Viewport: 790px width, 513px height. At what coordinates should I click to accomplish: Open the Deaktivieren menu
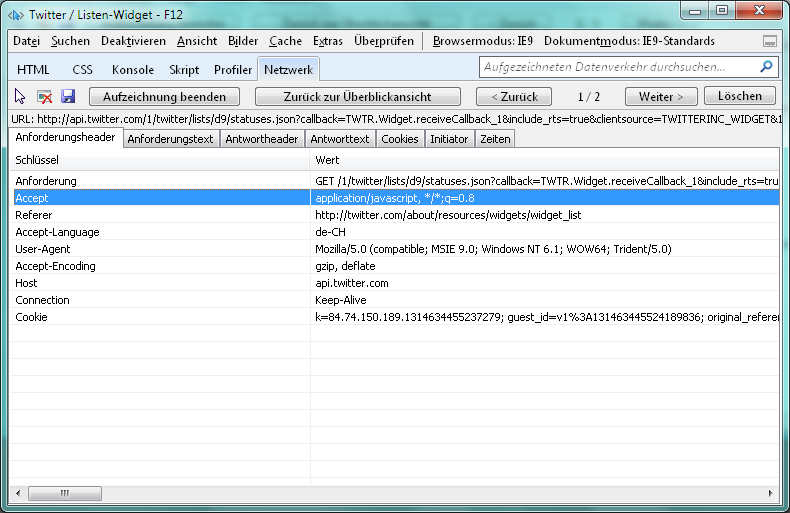pyautogui.click(x=133, y=41)
